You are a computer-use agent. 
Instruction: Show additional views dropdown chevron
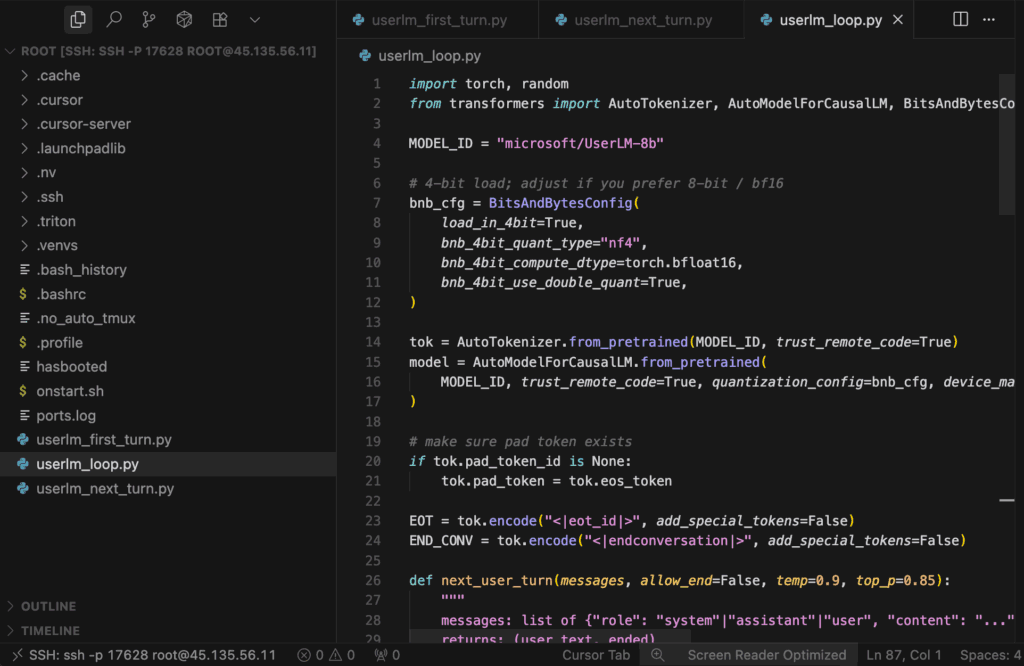click(x=254, y=19)
